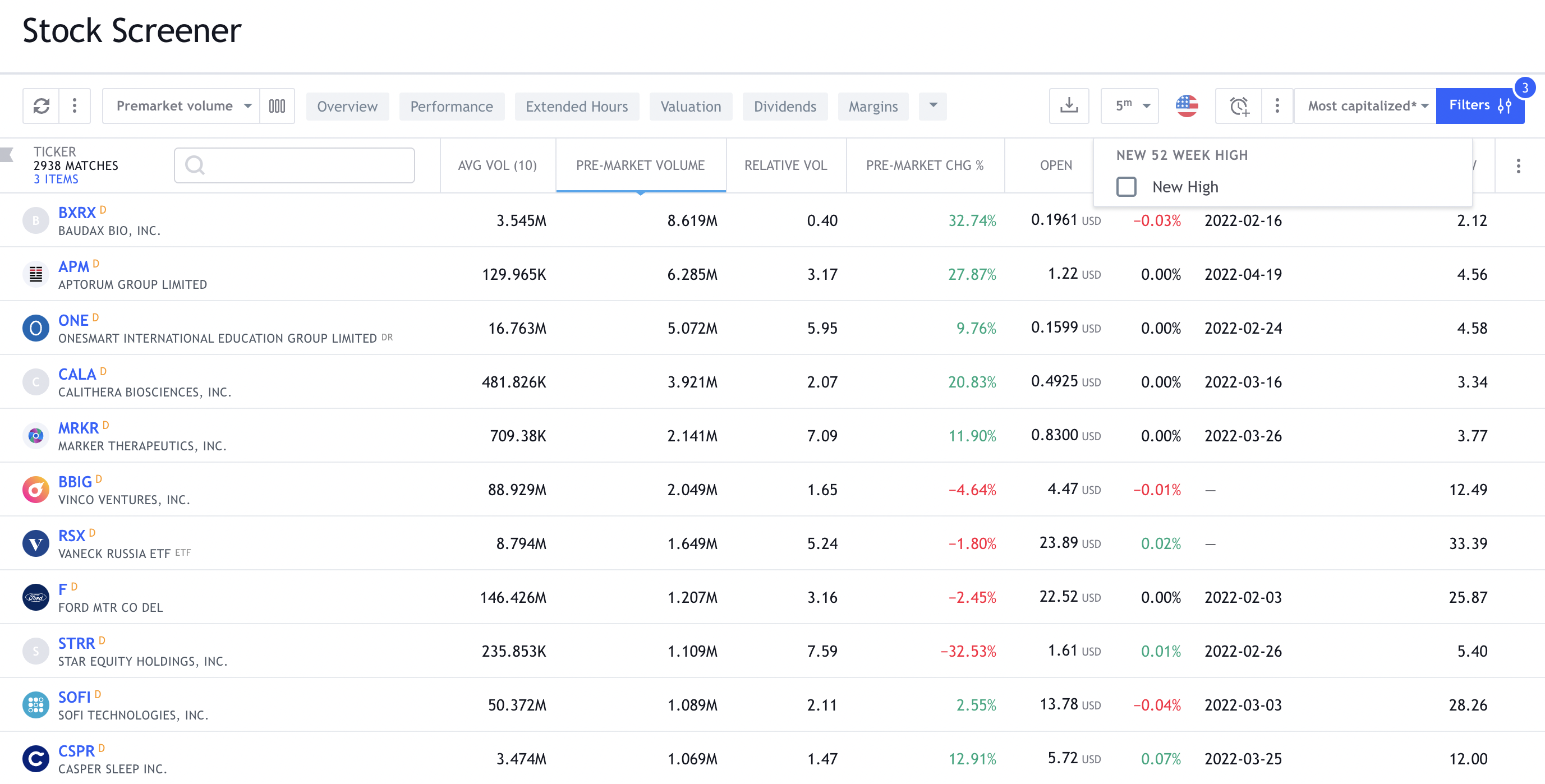Expand the Premarket volume dropdown

click(x=181, y=106)
